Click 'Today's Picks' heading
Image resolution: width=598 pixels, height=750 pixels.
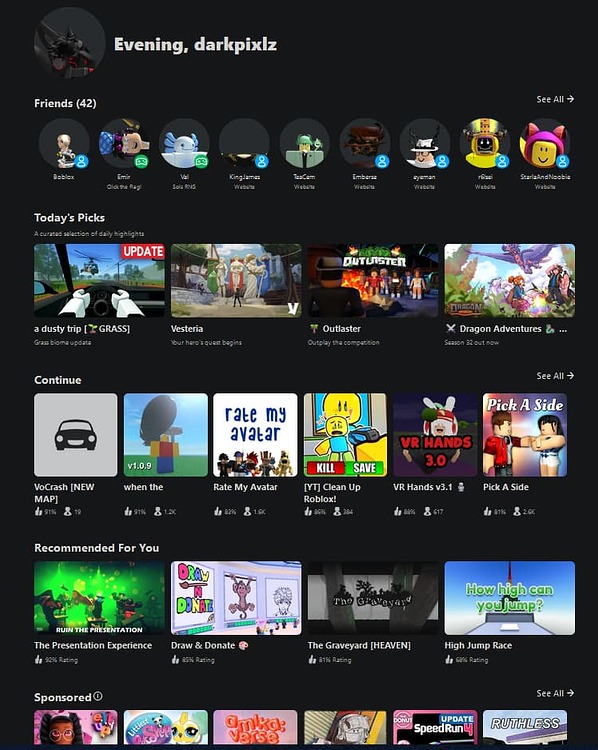click(x=69, y=218)
